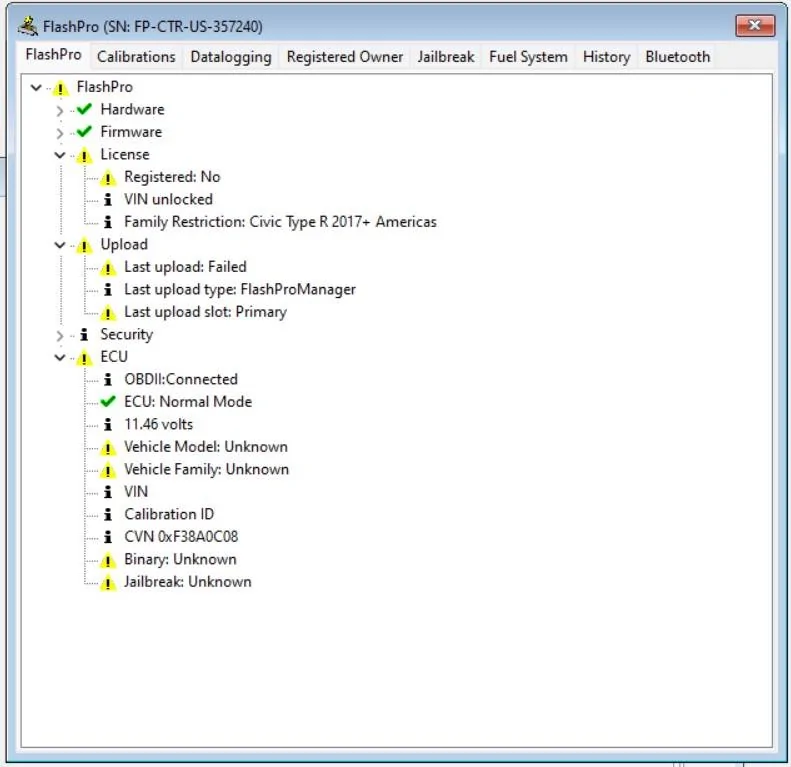Select the 'Vehicle Model: Unknown' row
This screenshot has width=791, height=767.
pos(206,447)
